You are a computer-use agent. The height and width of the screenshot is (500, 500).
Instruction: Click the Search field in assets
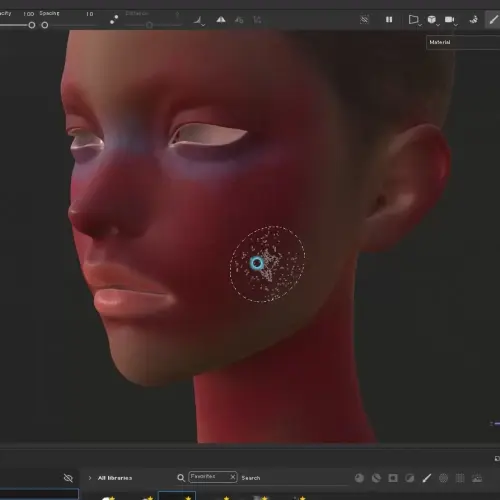pos(293,478)
